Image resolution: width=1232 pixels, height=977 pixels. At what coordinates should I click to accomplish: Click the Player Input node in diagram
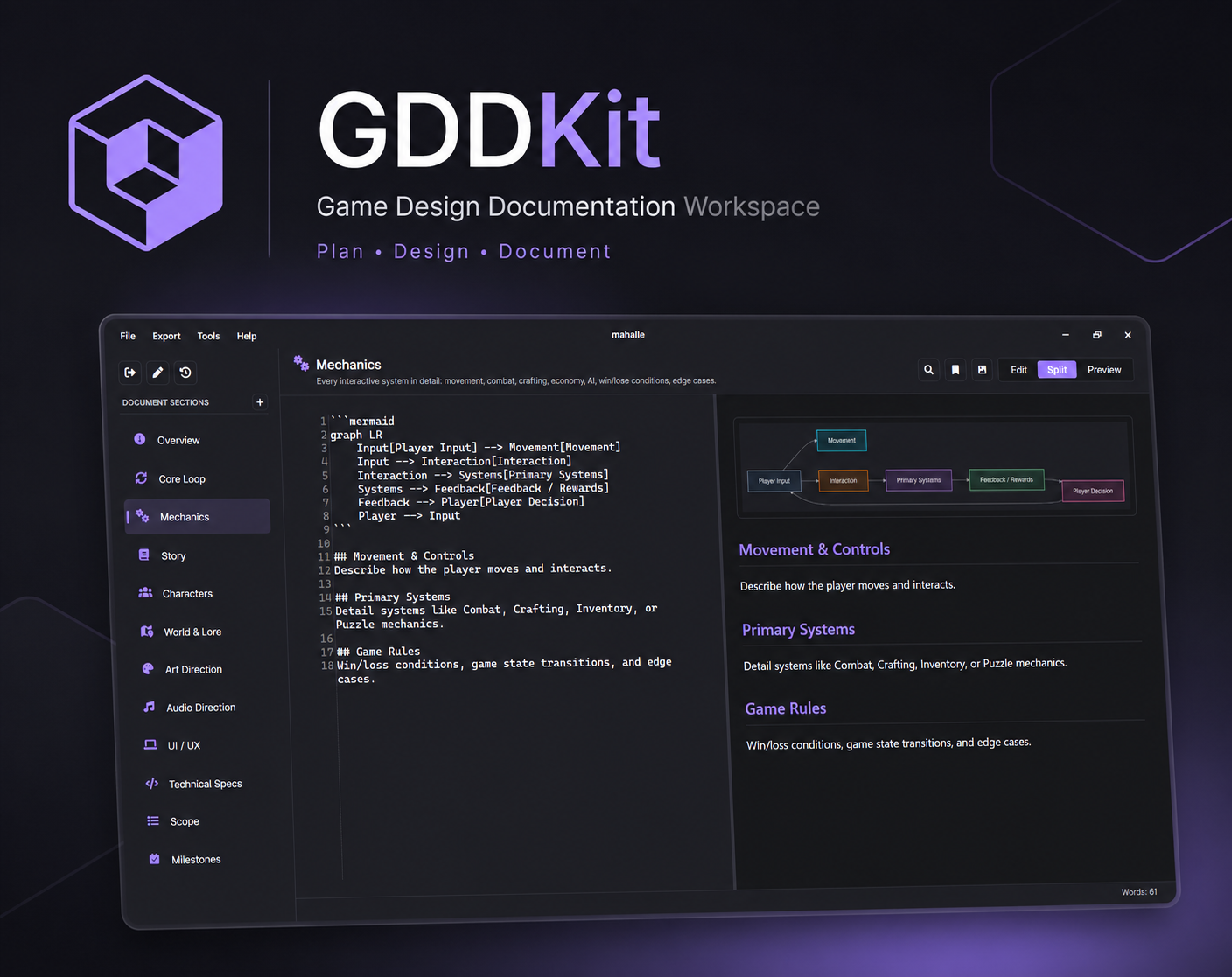coord(774,480)
